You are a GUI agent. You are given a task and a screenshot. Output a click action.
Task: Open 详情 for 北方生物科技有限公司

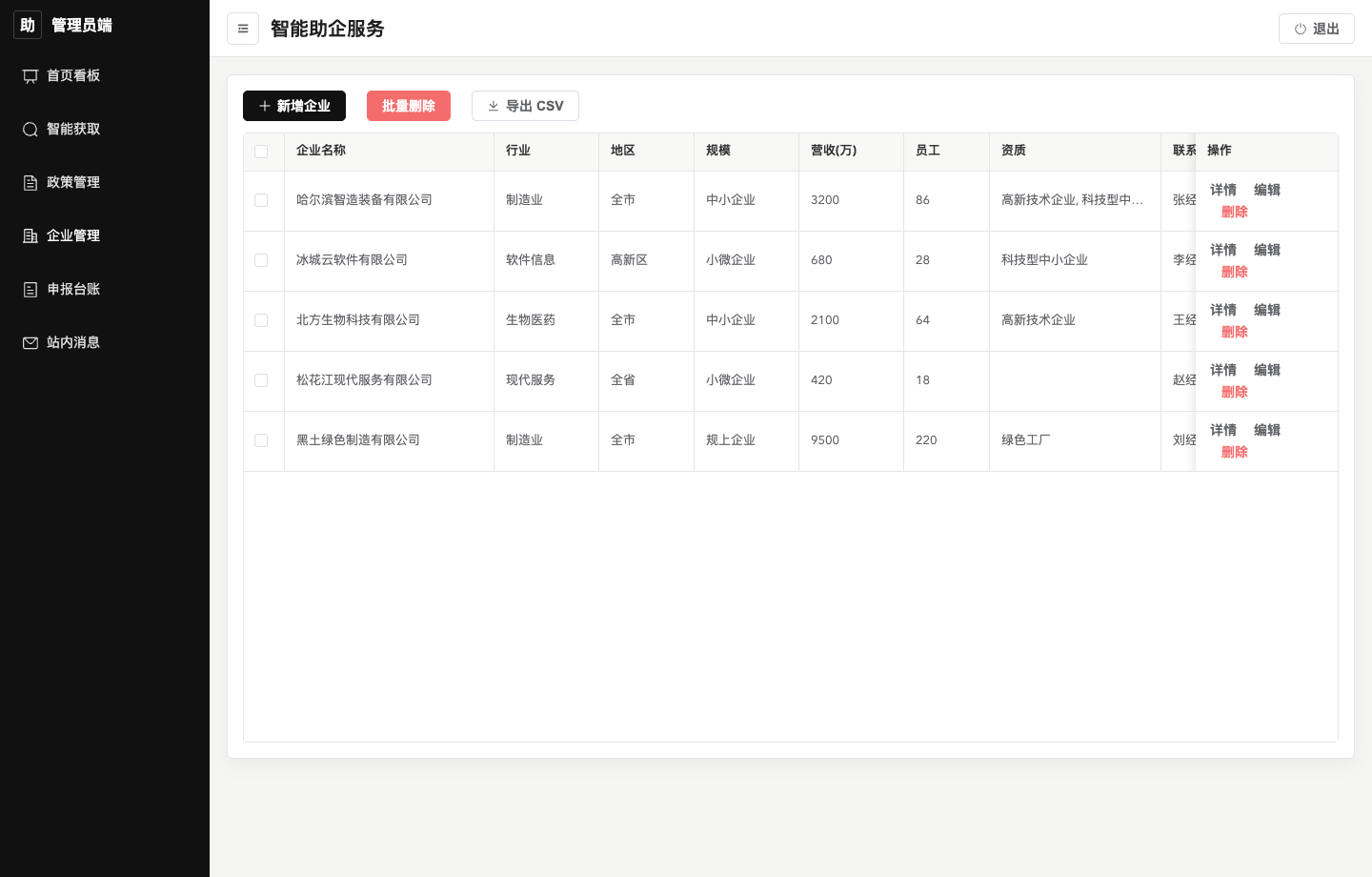coord(1223,310)
